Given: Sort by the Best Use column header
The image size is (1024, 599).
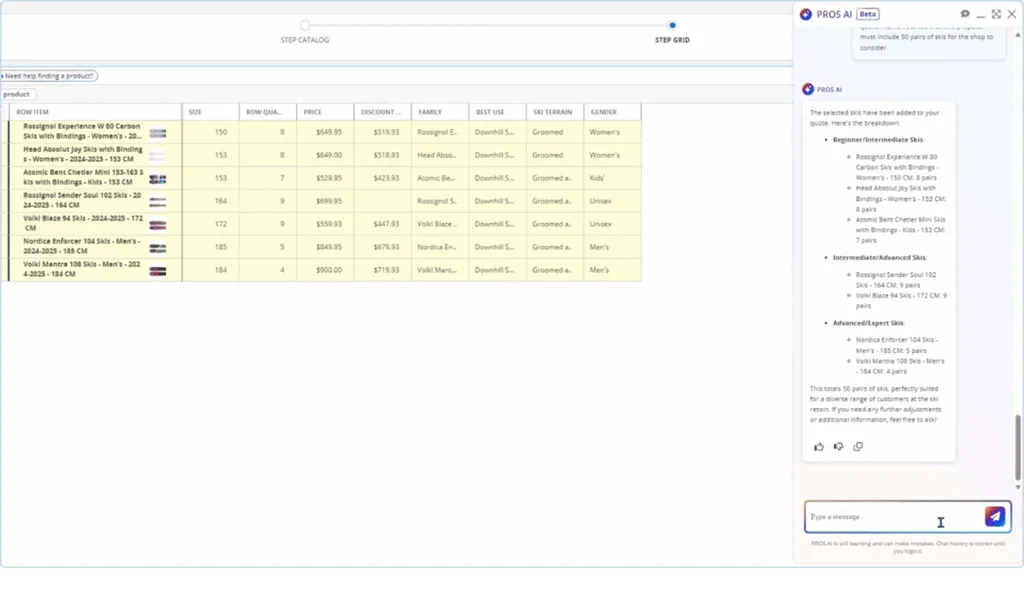Looking at the screenshot, I should pyautogui.click(x=498, y=112).
